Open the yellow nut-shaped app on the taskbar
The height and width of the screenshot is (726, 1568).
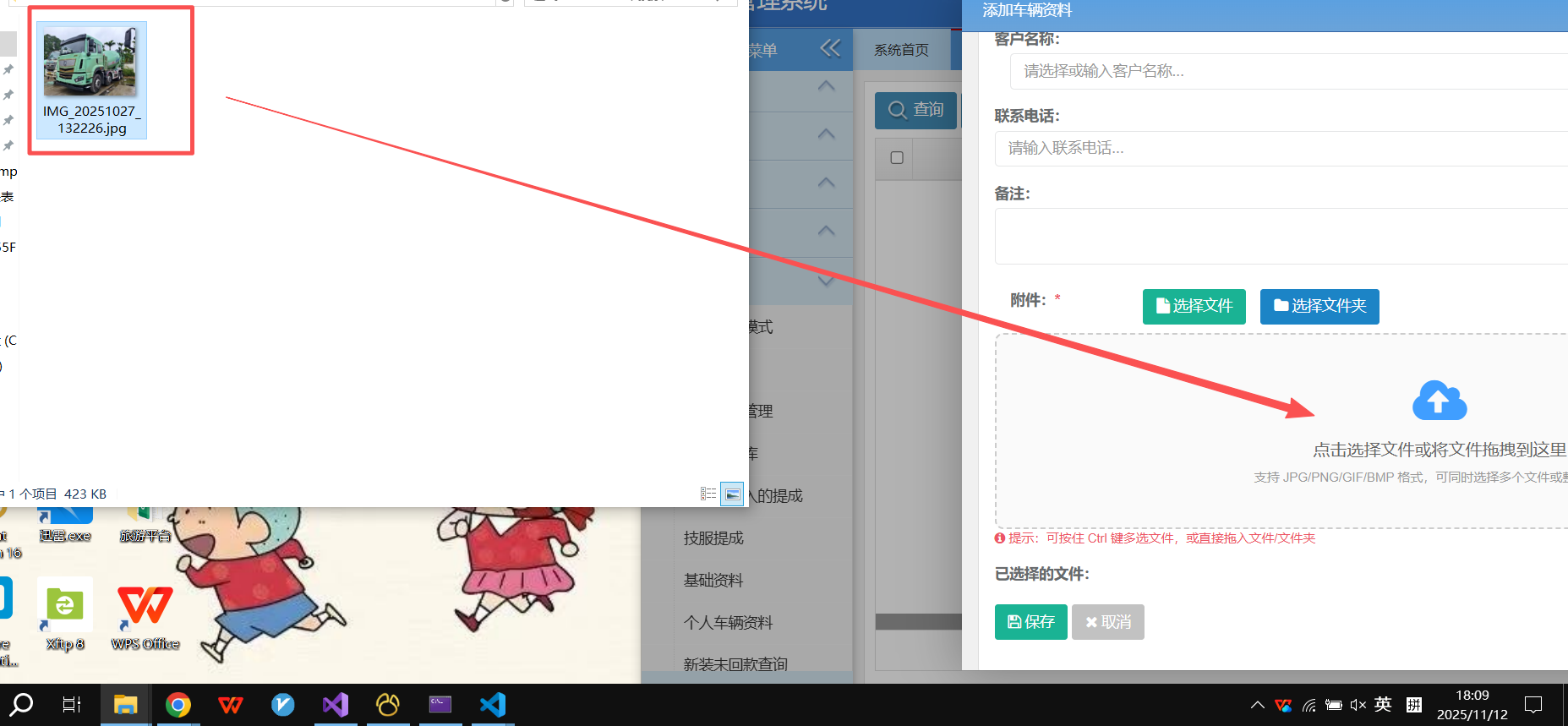pos(388,704)
